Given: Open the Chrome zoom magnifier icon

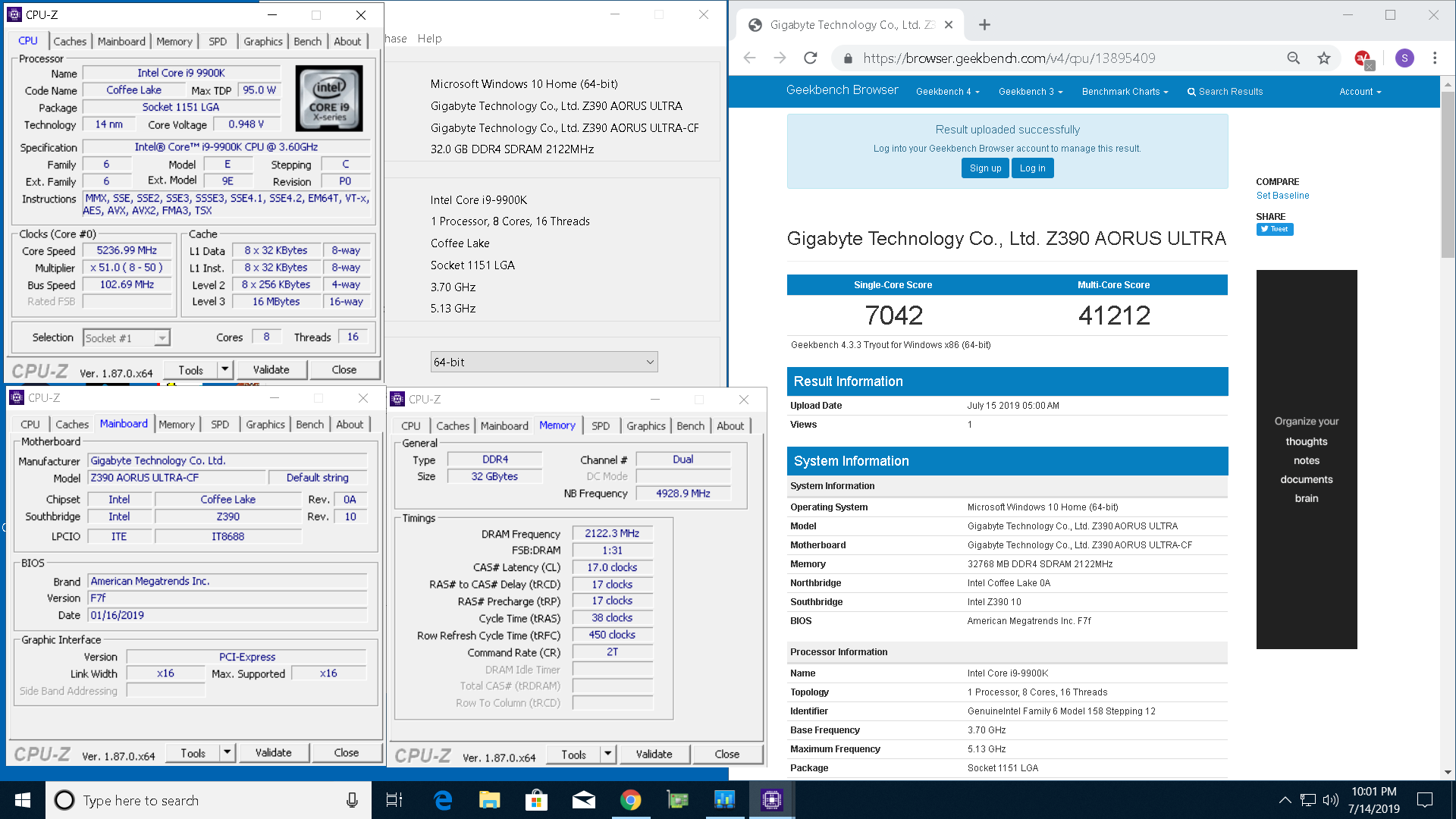Looking at the screenshot, I should pyautogui.click(x=1294, y=58).
